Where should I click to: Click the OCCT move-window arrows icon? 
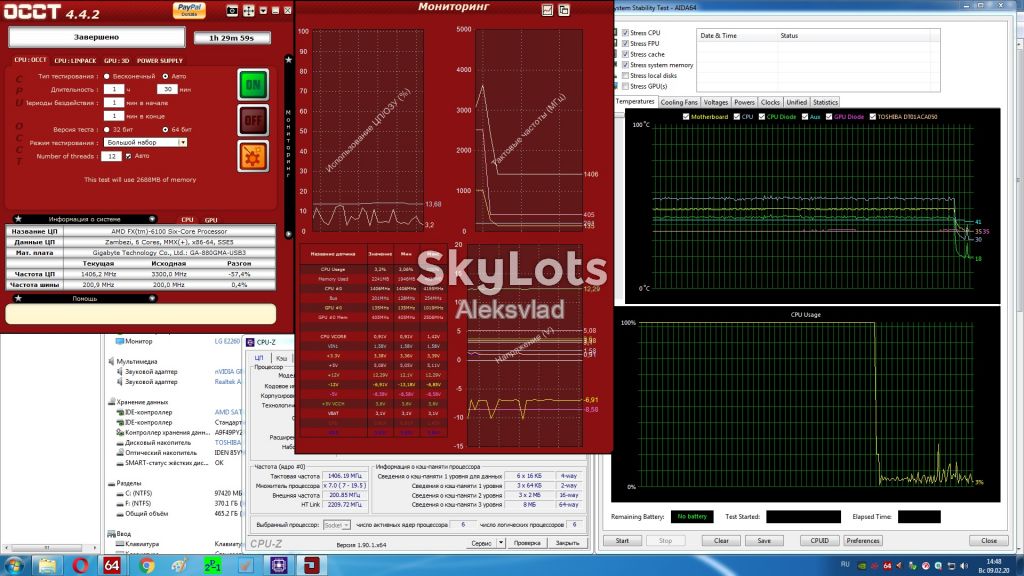[x=249, y=10]
